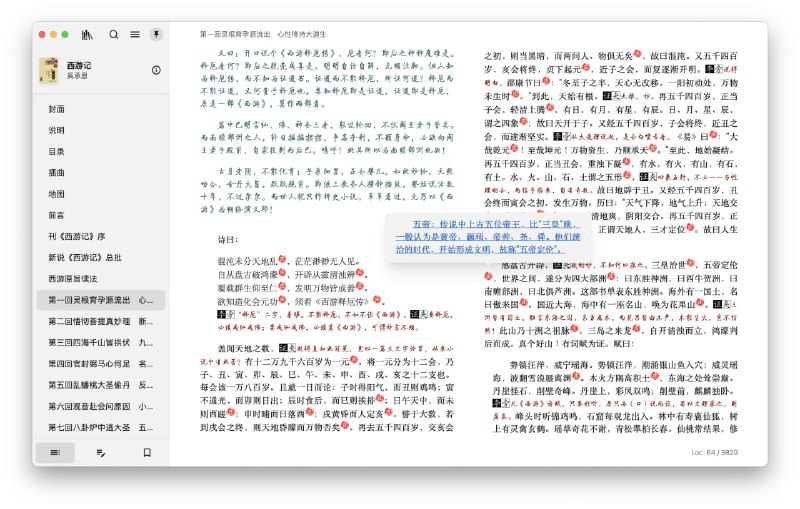Image resolution: width=800 pixels, height=509 pixels.
Task: Click the book title 西游记 in sidebar
Action: click(x=79, y=65)
